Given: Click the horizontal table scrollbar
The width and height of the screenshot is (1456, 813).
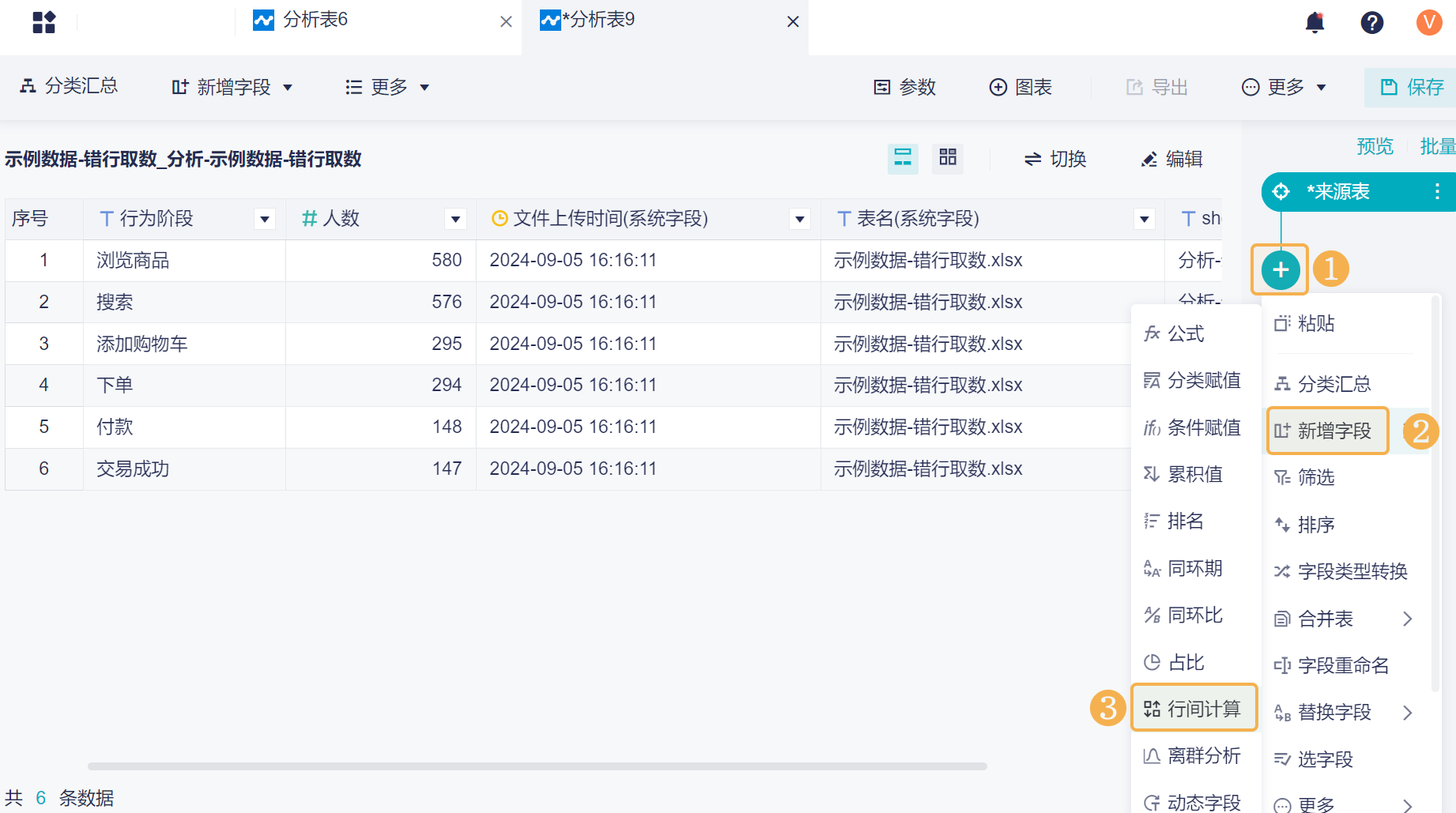Looking at the screenshot, I should pyautogui.click(x=538, y=766).
